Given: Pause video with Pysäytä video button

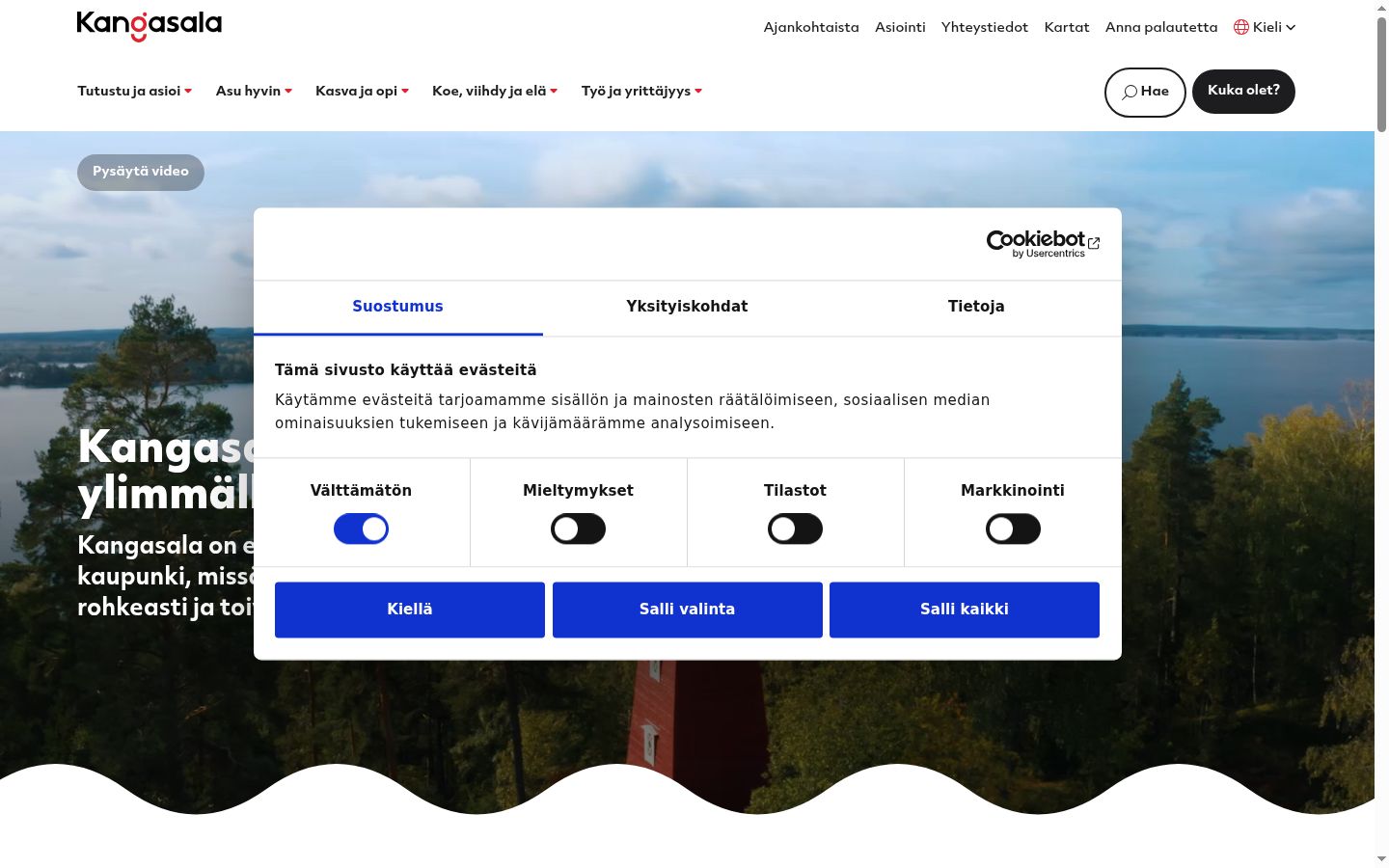Looking at the screenshot, I should coord(141,172).
